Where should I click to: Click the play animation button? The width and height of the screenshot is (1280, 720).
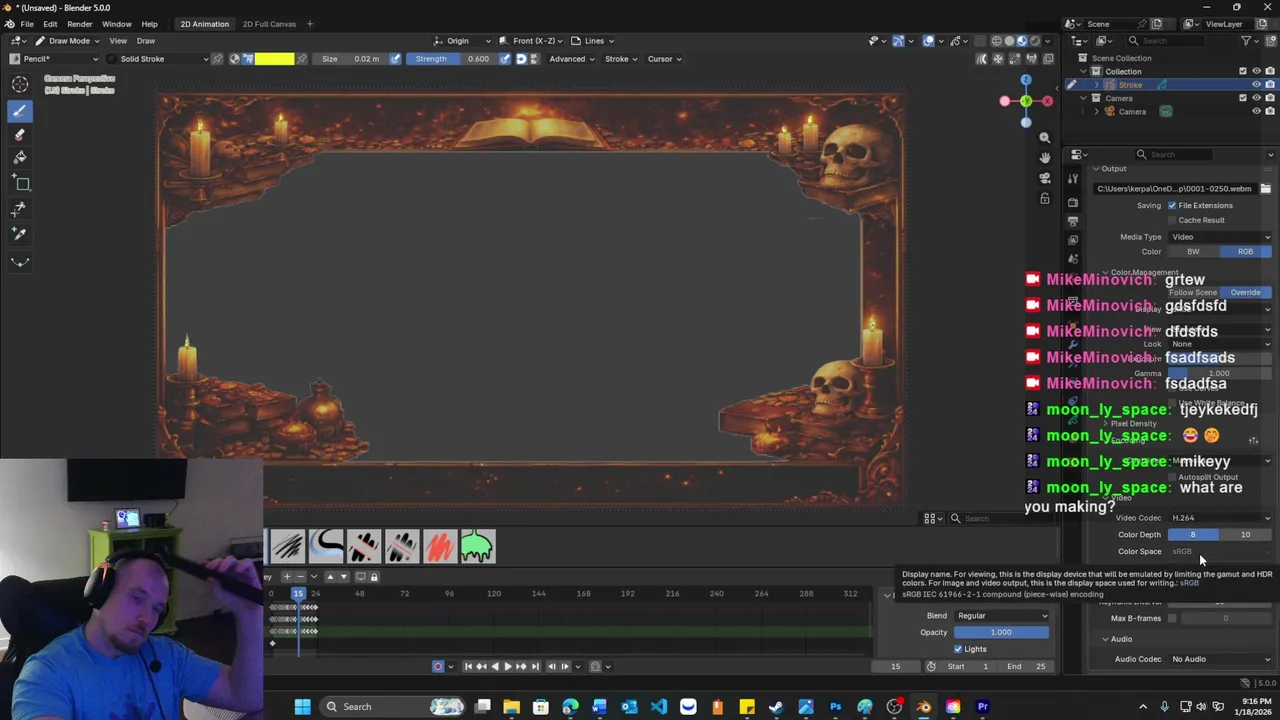coord(507,666)
